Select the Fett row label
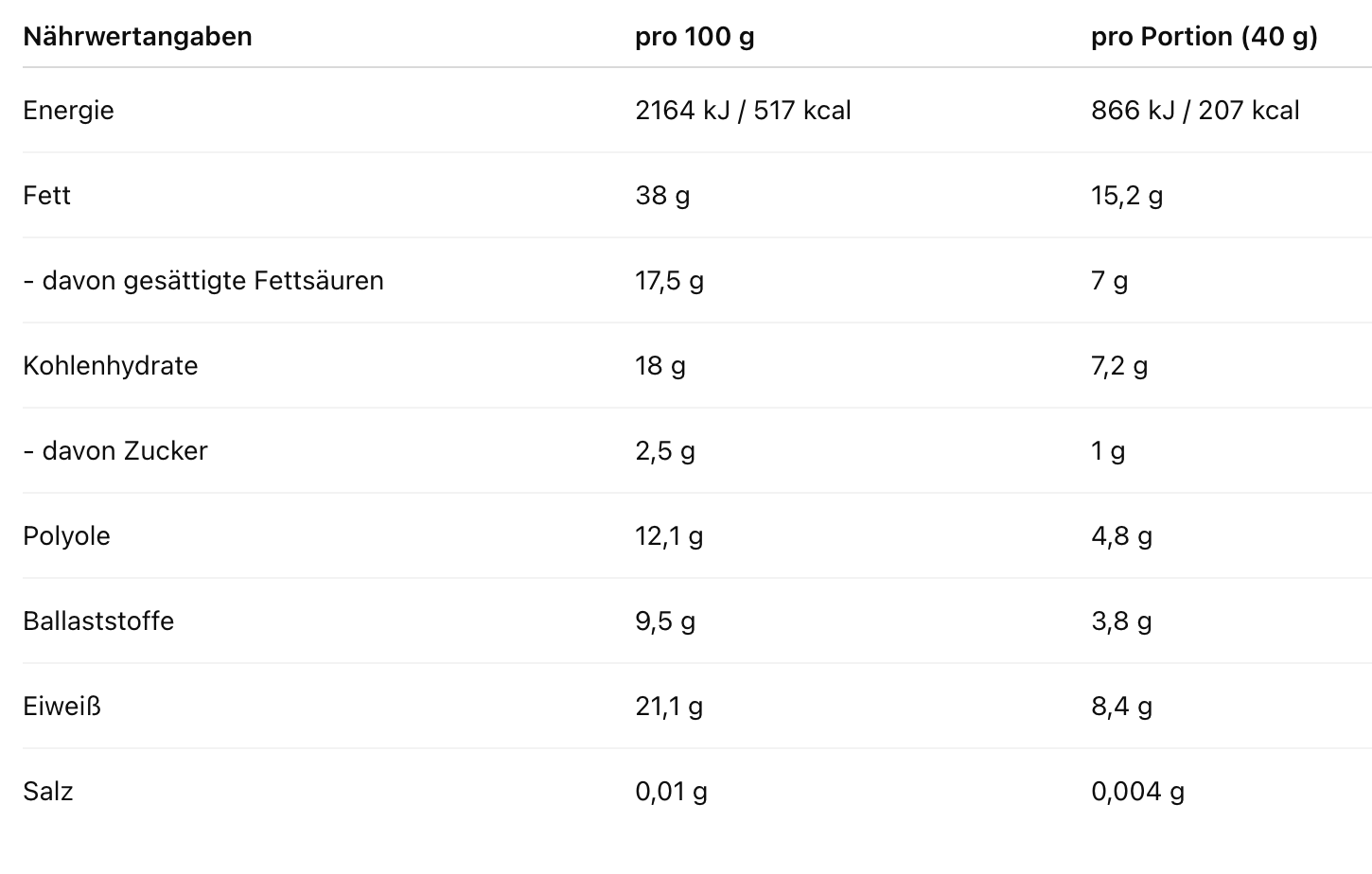 coord(46,196)
